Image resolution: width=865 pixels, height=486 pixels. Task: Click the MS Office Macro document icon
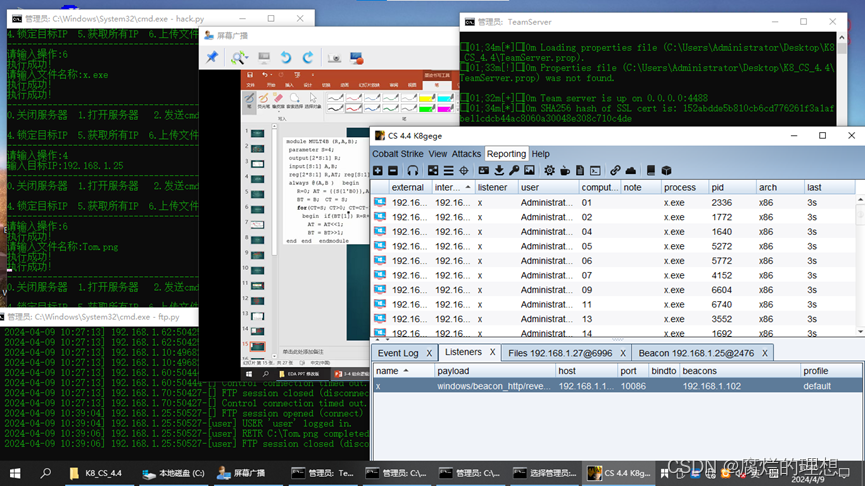(x=580, y=170)
